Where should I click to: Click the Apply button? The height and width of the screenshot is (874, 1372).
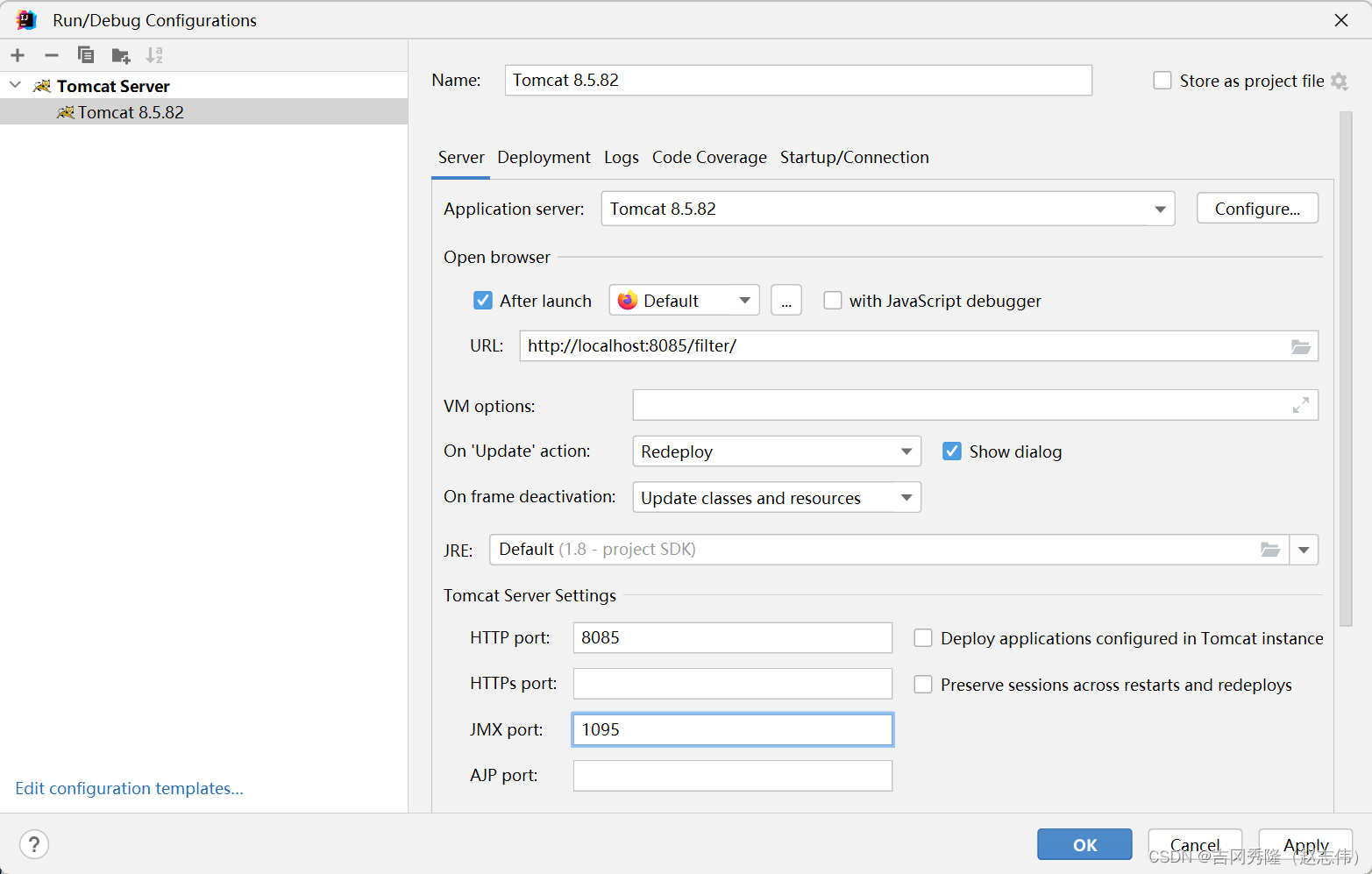coord(1305,845)
